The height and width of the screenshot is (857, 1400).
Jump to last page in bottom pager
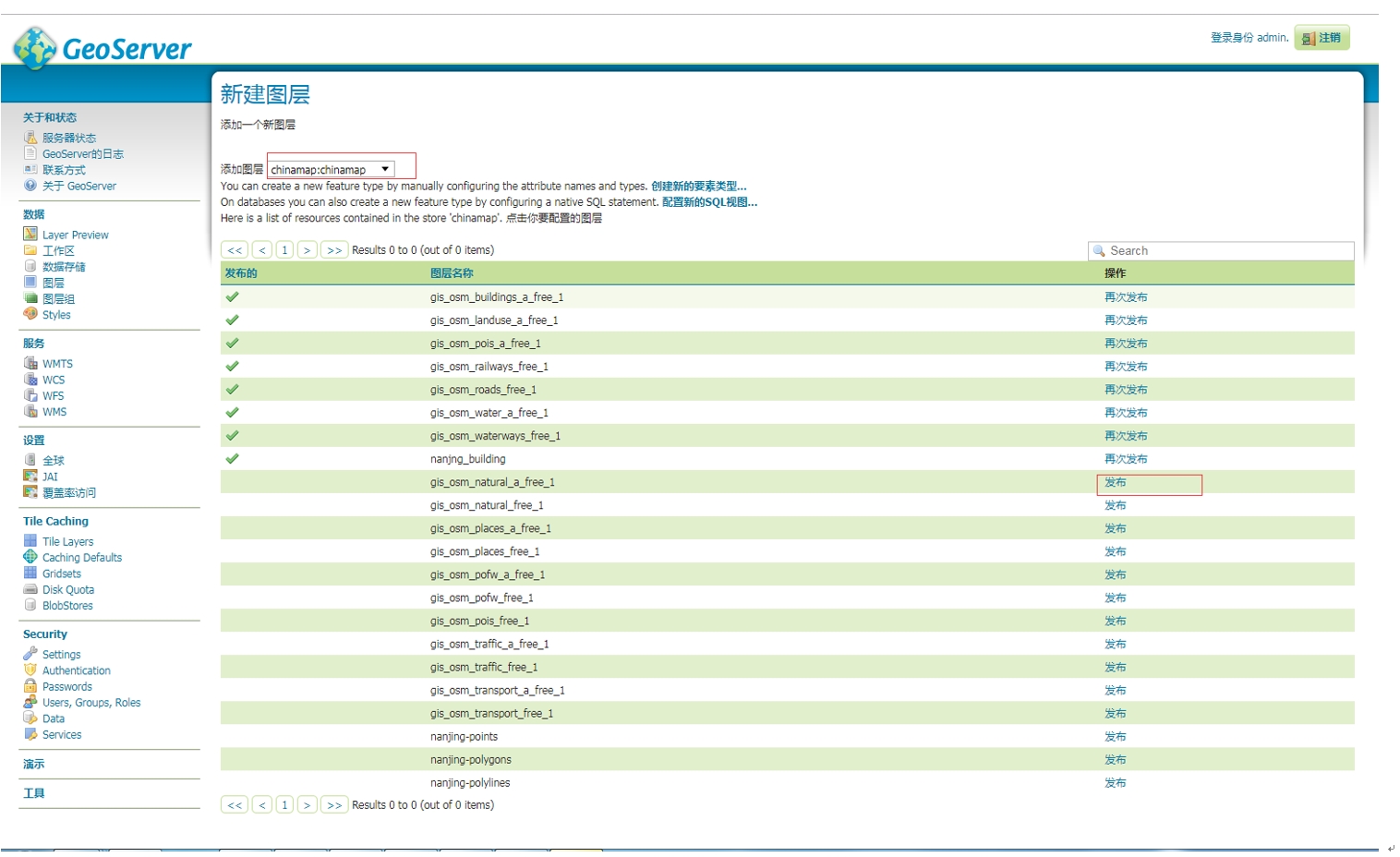pyautogui.click(x=334, y=805)
